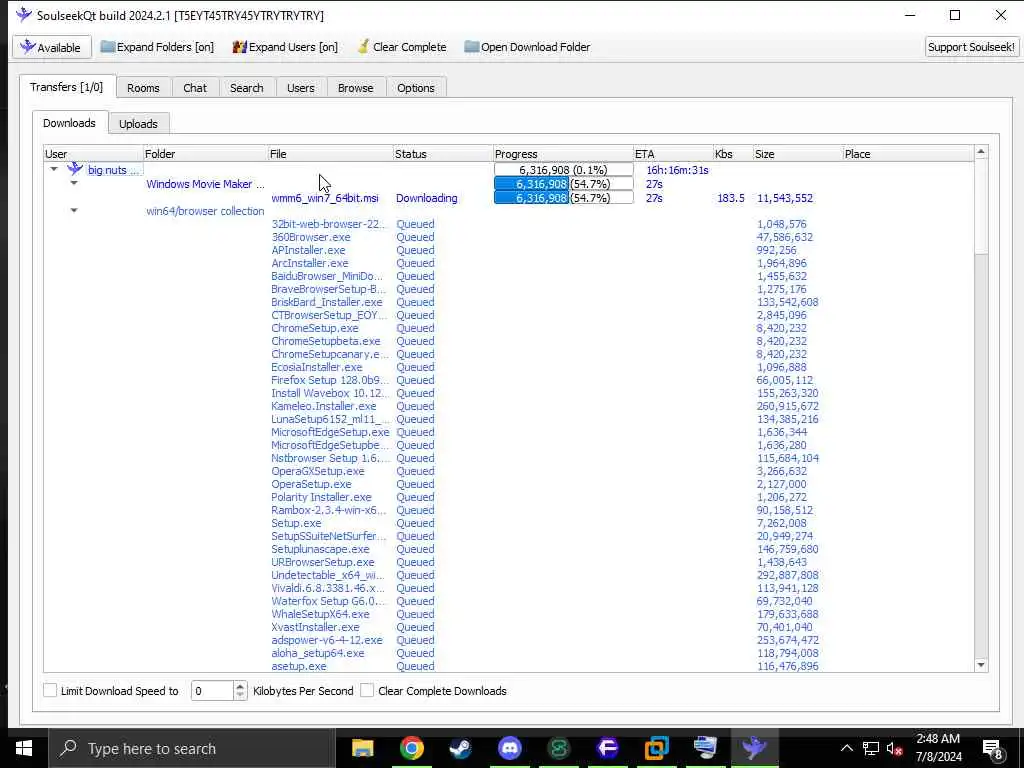Open Google Chrome from the taskbar
1024x768 pixels.
pos(411,748)
